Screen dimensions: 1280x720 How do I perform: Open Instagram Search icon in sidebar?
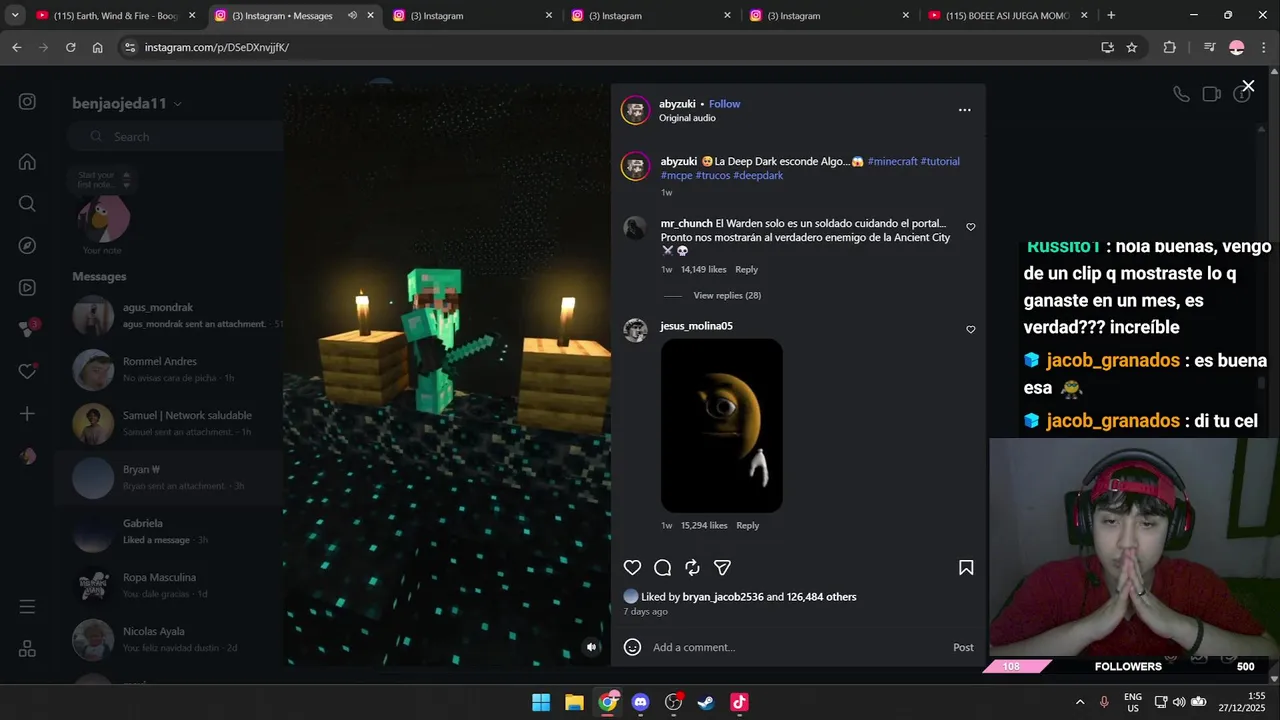pyautogui.click(x=27, y=204)
